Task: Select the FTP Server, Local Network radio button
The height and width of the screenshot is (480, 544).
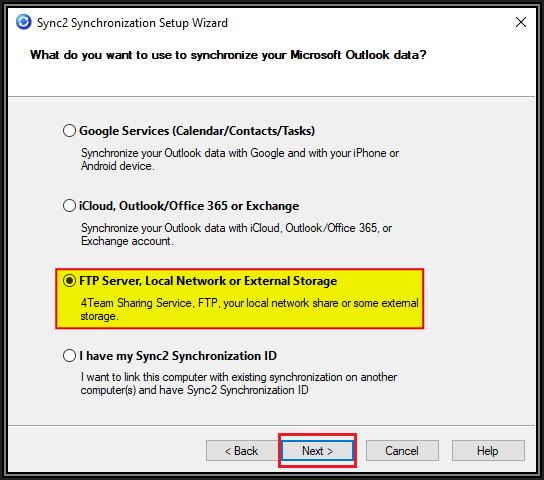Action: 69,281
